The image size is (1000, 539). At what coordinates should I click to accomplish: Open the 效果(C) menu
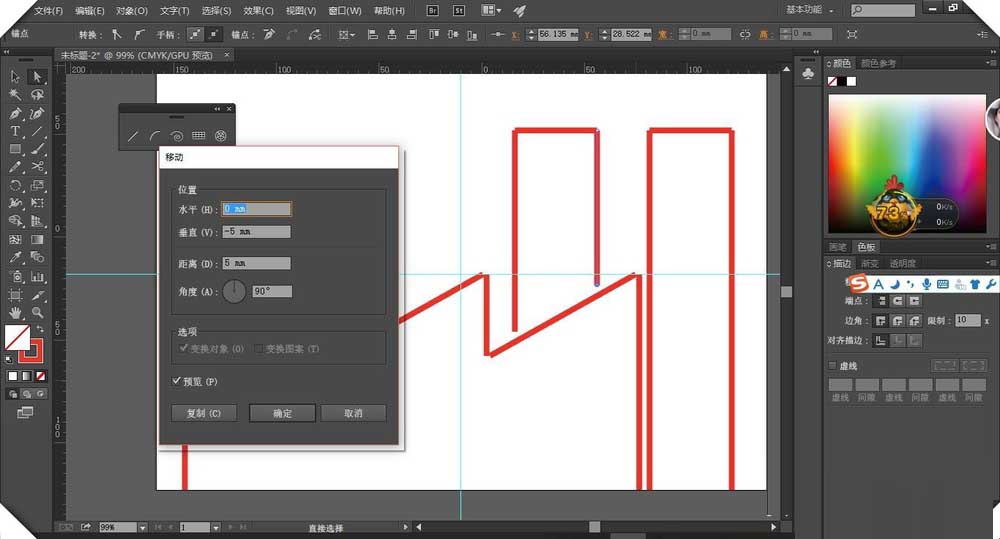pyautogui.click(x=259, y=11)
